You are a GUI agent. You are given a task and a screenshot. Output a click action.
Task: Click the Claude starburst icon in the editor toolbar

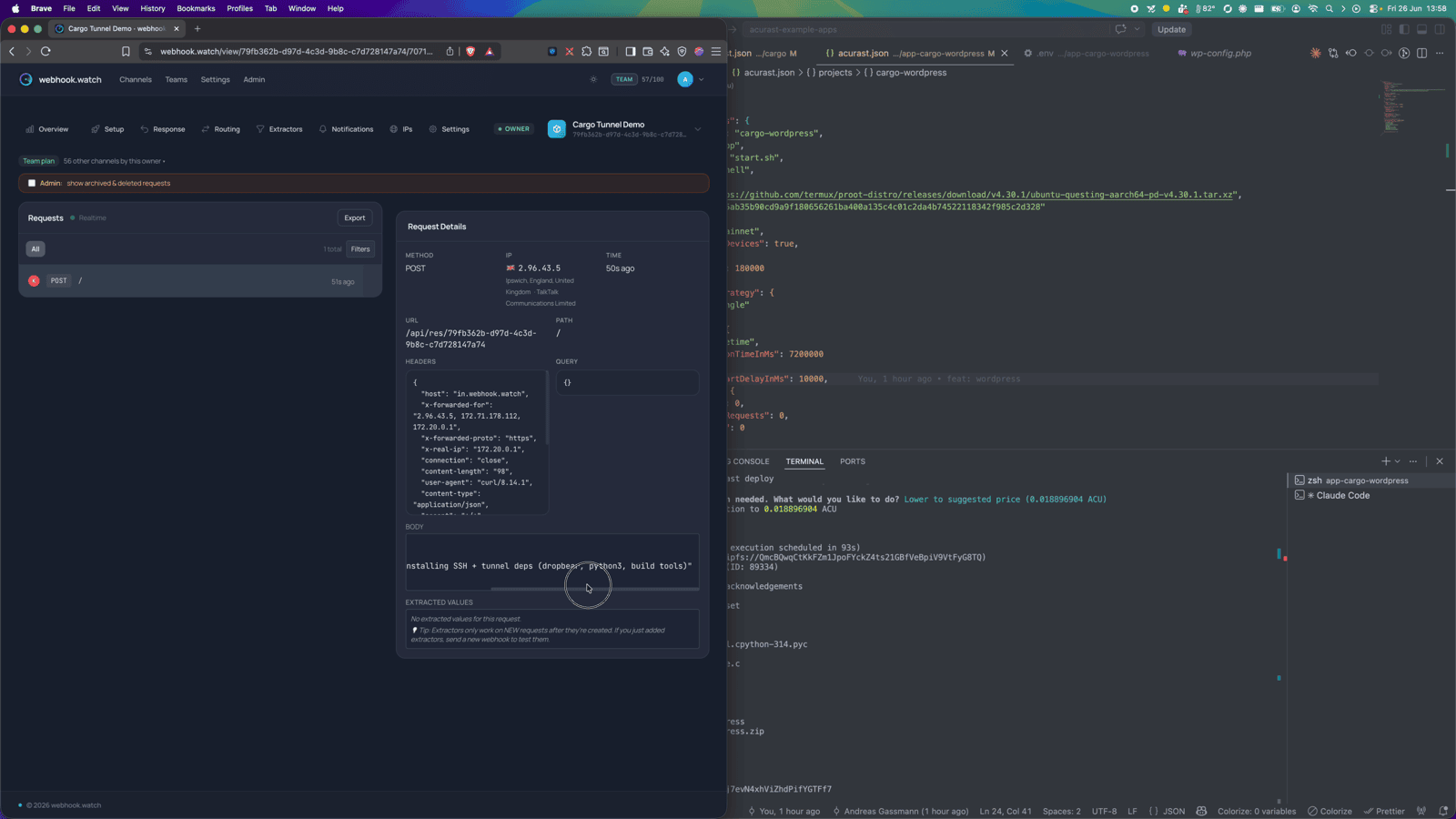point(1315,54)
